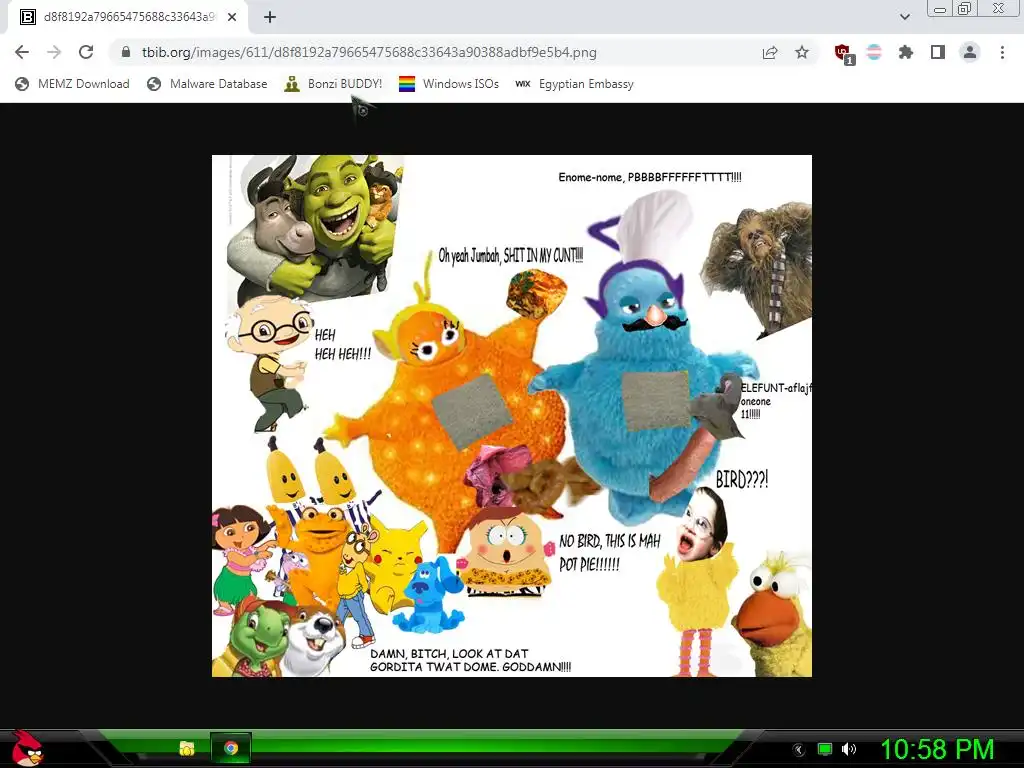Open the Bonzi BUDDY! bookmark
This screenshot has width=1024, height=768.
click(x=334, y=84)
